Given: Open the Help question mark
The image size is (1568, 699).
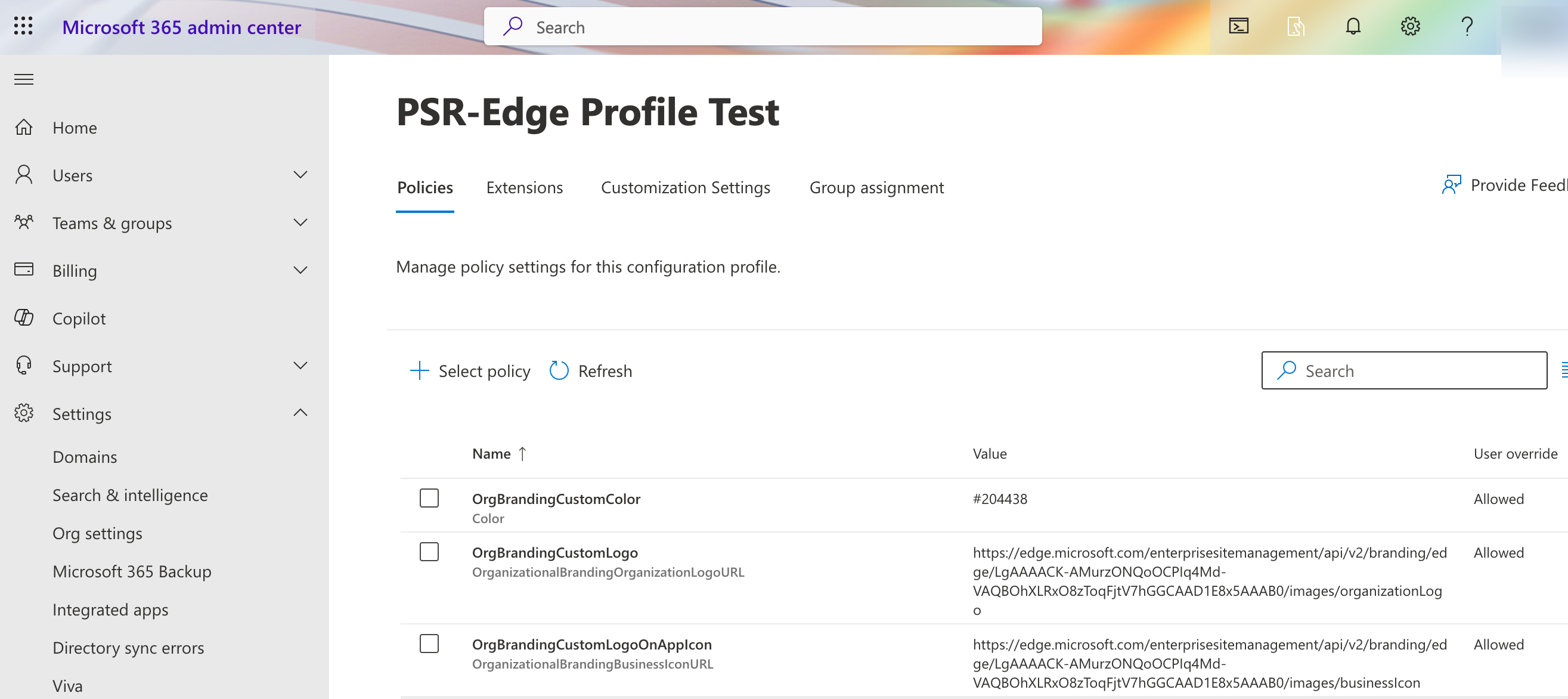Looking at the screenshot, I should 1467,26.
